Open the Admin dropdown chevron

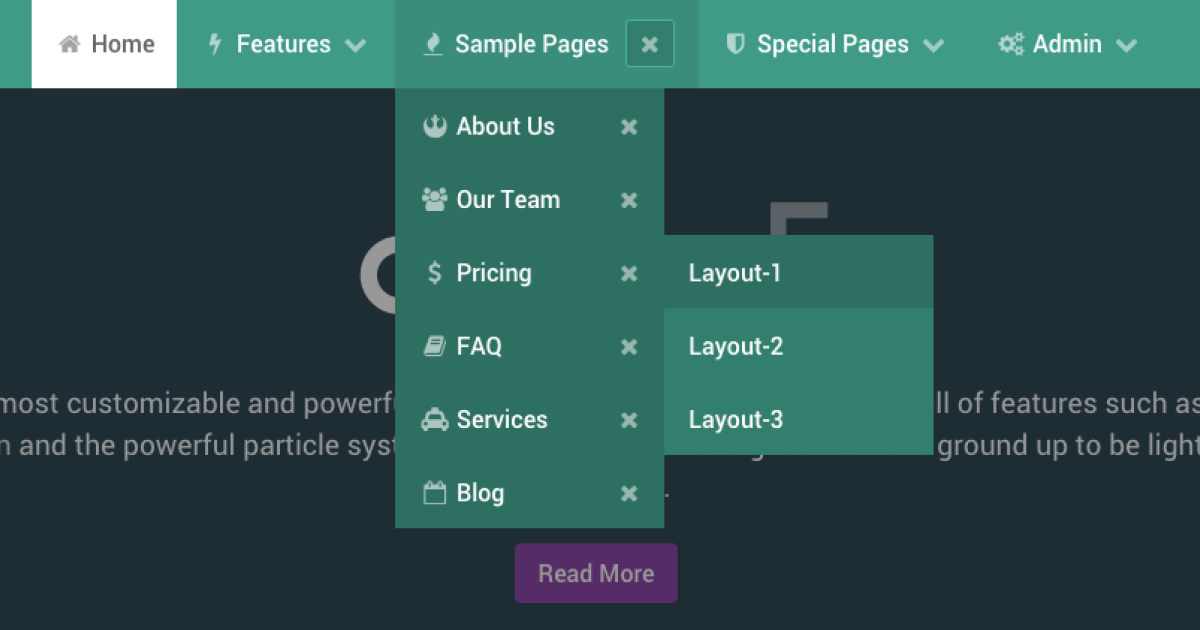(x=1126, y=45)
